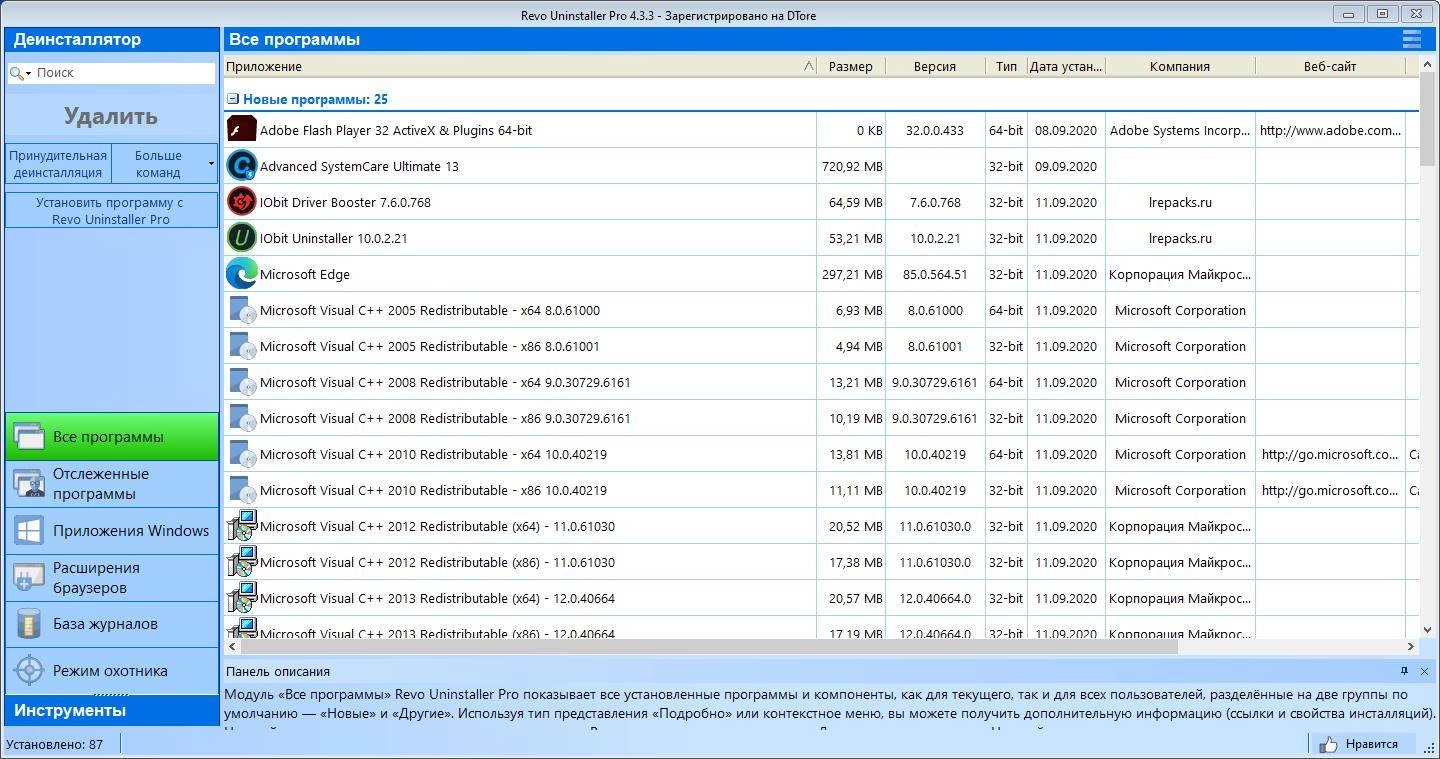Click the IObit Driver Booster icon
This screenshot has height=759, width=1440.
tap(242, 202)
